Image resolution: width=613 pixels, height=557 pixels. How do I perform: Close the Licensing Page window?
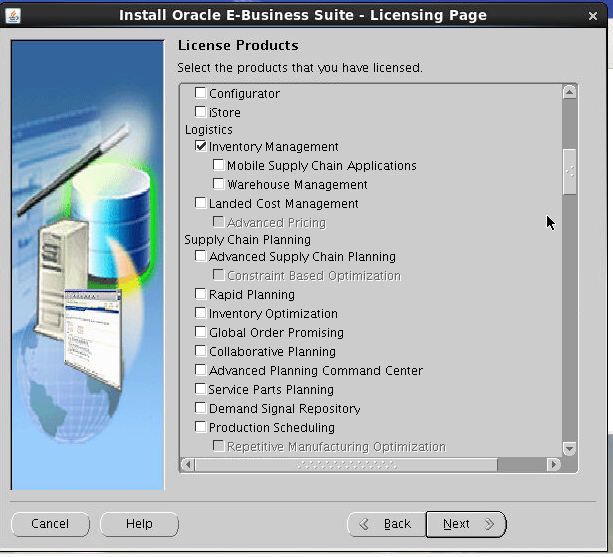[593, 16]
